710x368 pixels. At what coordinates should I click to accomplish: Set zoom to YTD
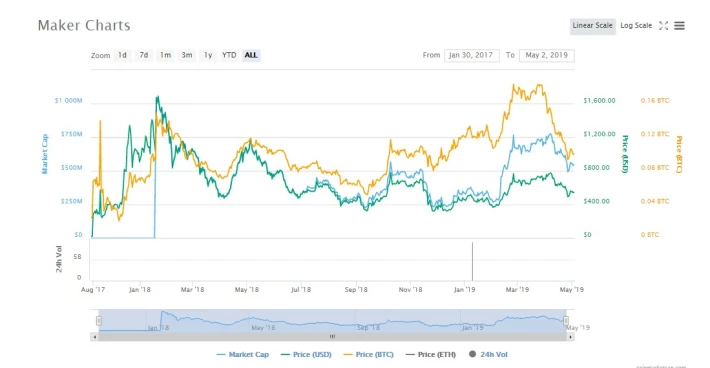click(229, 55)
